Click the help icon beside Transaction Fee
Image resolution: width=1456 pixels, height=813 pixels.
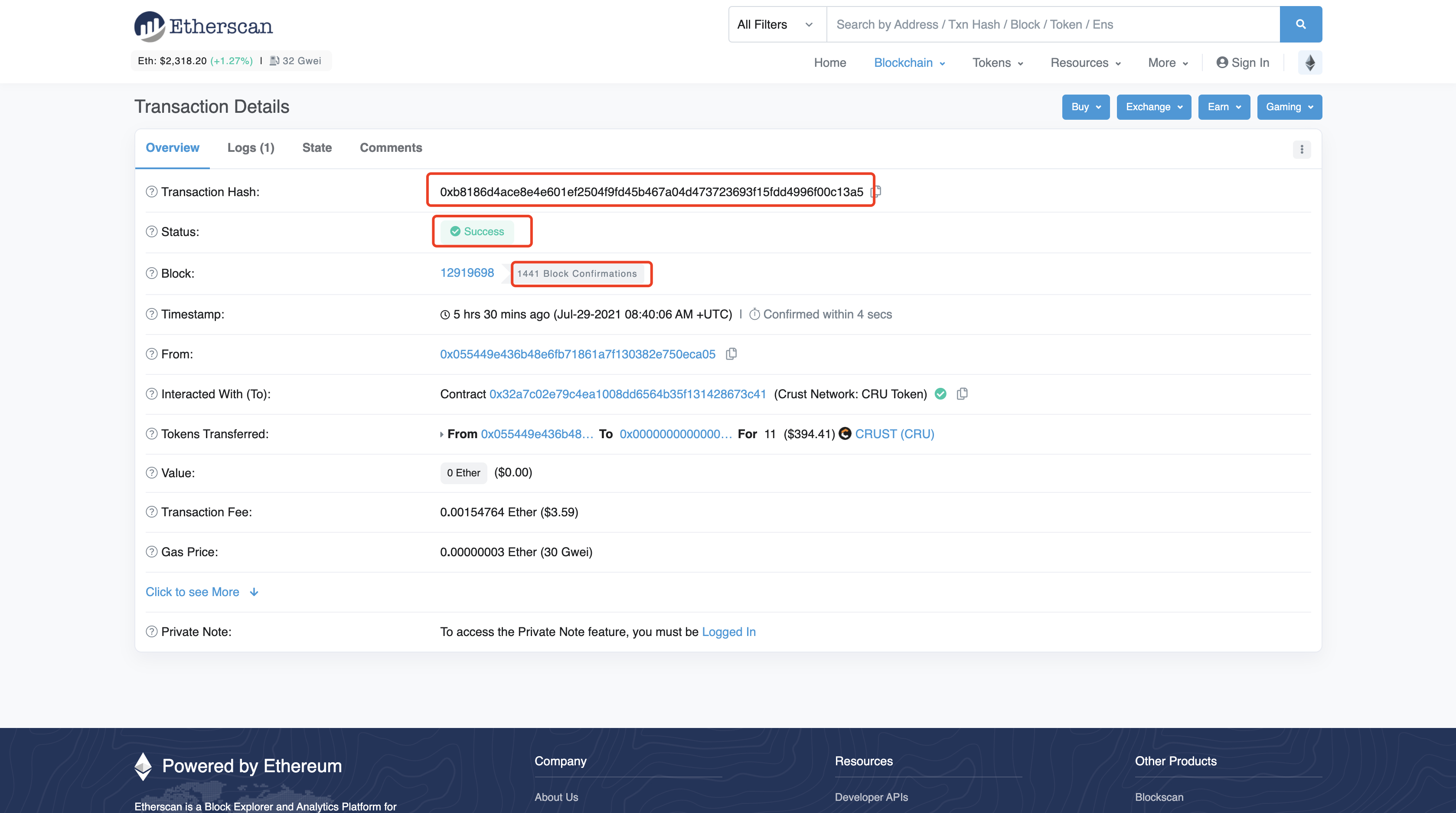(x=151, y=511)
